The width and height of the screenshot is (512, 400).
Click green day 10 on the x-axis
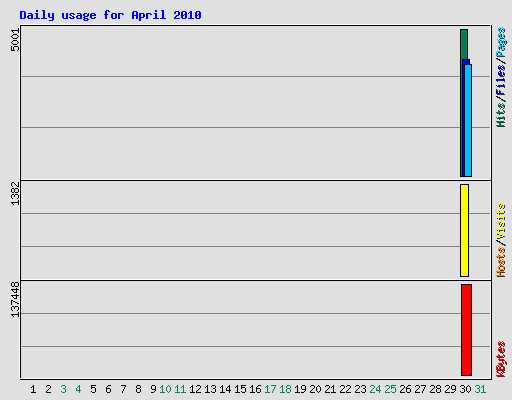[x=165, y=389]
